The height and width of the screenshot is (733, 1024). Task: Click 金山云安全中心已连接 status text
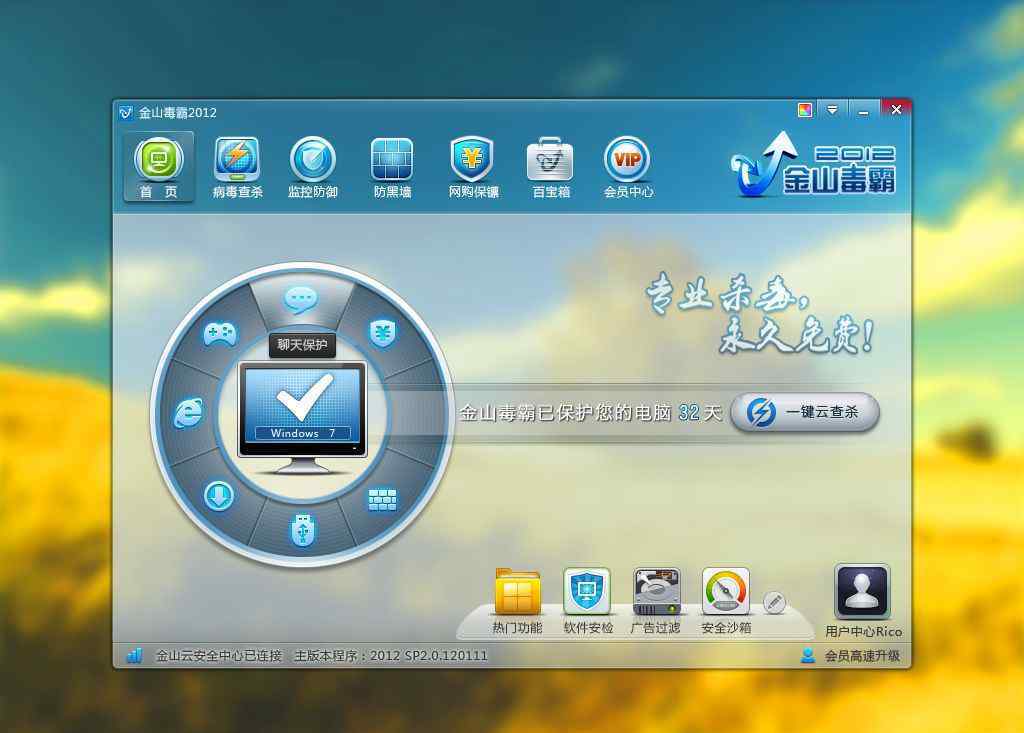(x=218, y=655)
